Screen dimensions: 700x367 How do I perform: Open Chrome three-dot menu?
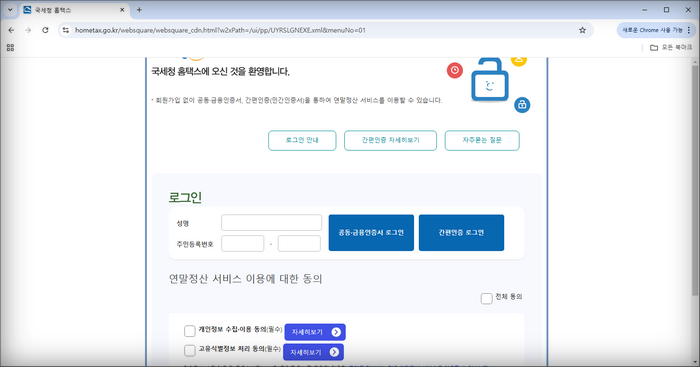(689, 30)
